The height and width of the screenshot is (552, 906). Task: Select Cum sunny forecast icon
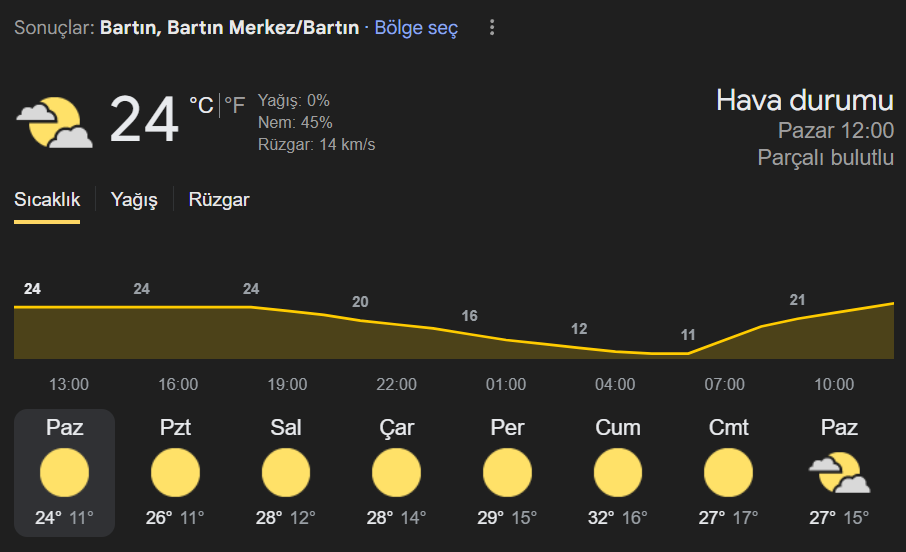pos(618,473)
